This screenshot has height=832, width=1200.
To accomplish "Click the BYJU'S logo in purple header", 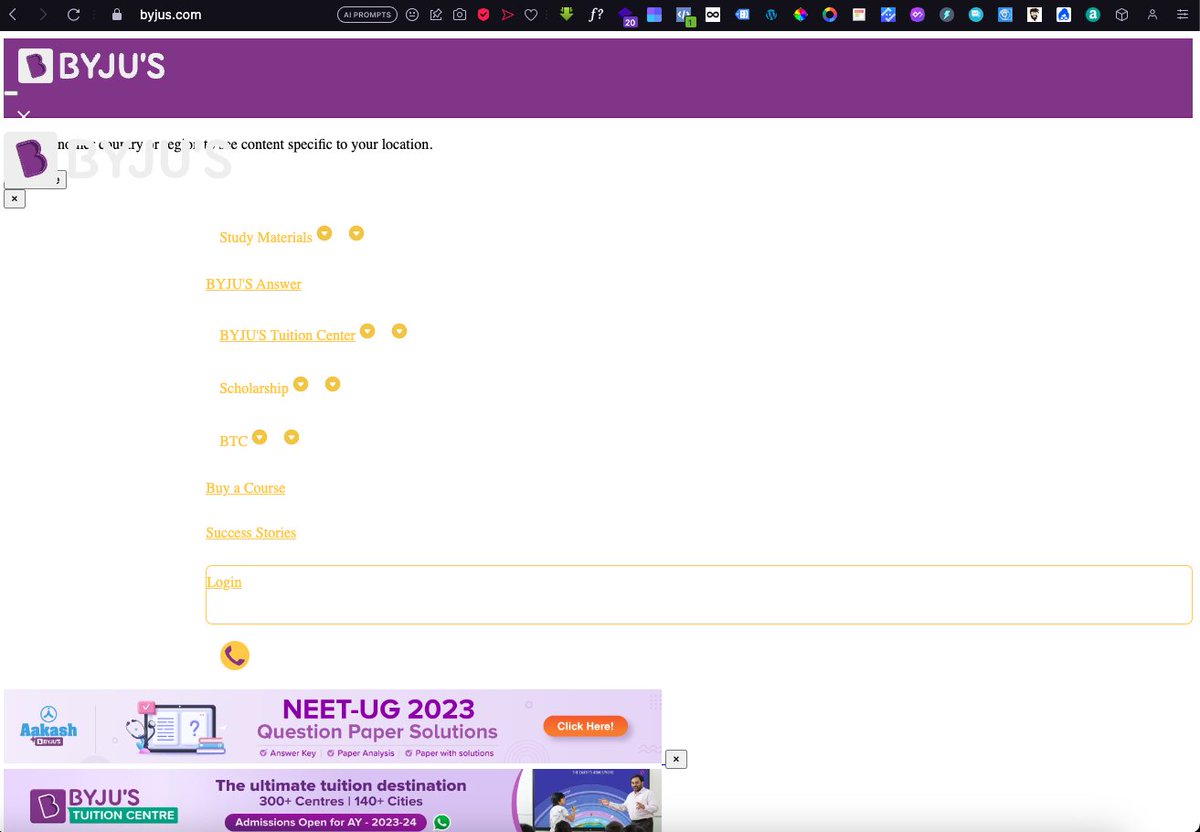I will pos(91,66).
